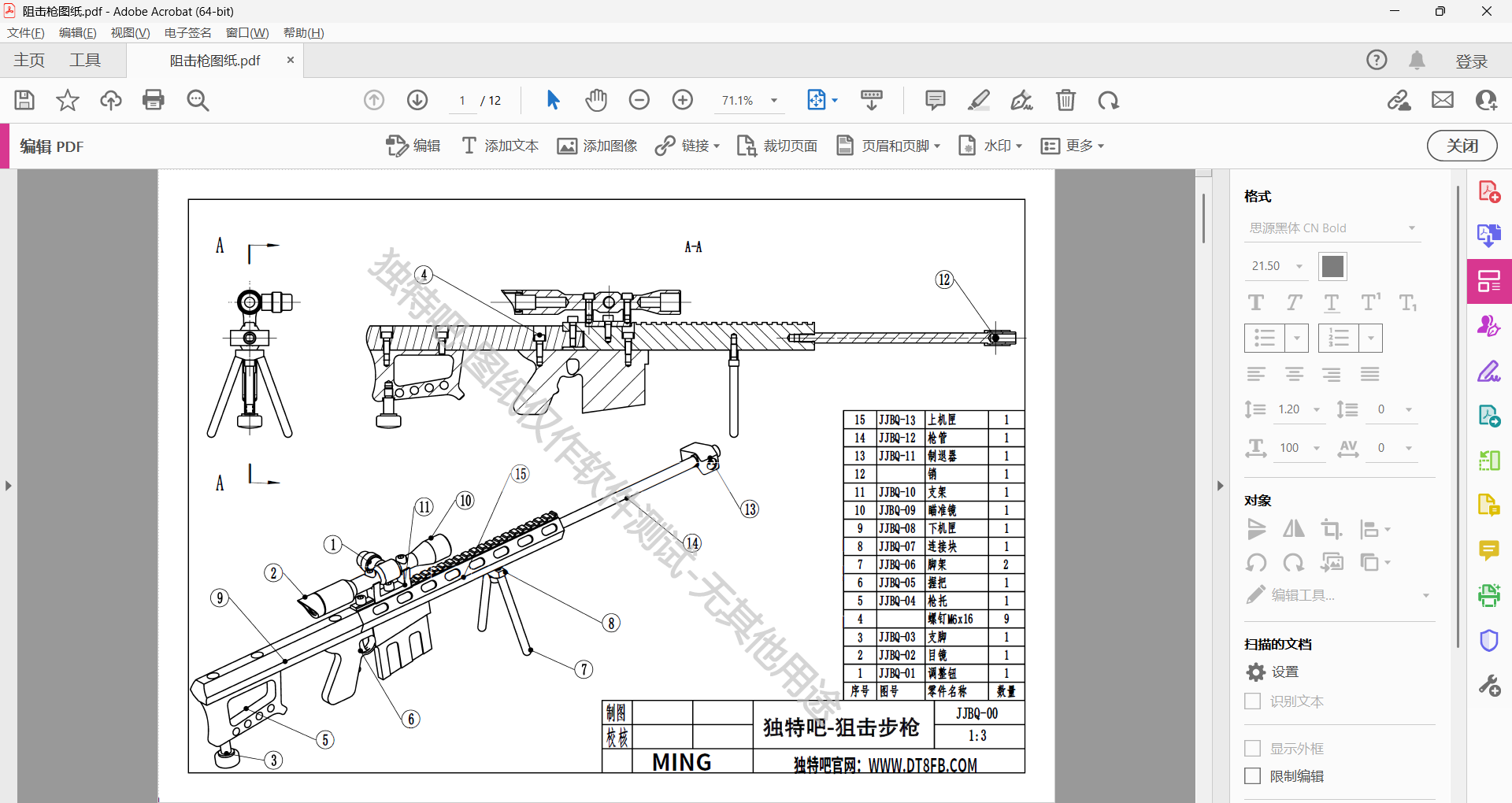Click the 关闭 button to exit editing

pos(1462,146)
